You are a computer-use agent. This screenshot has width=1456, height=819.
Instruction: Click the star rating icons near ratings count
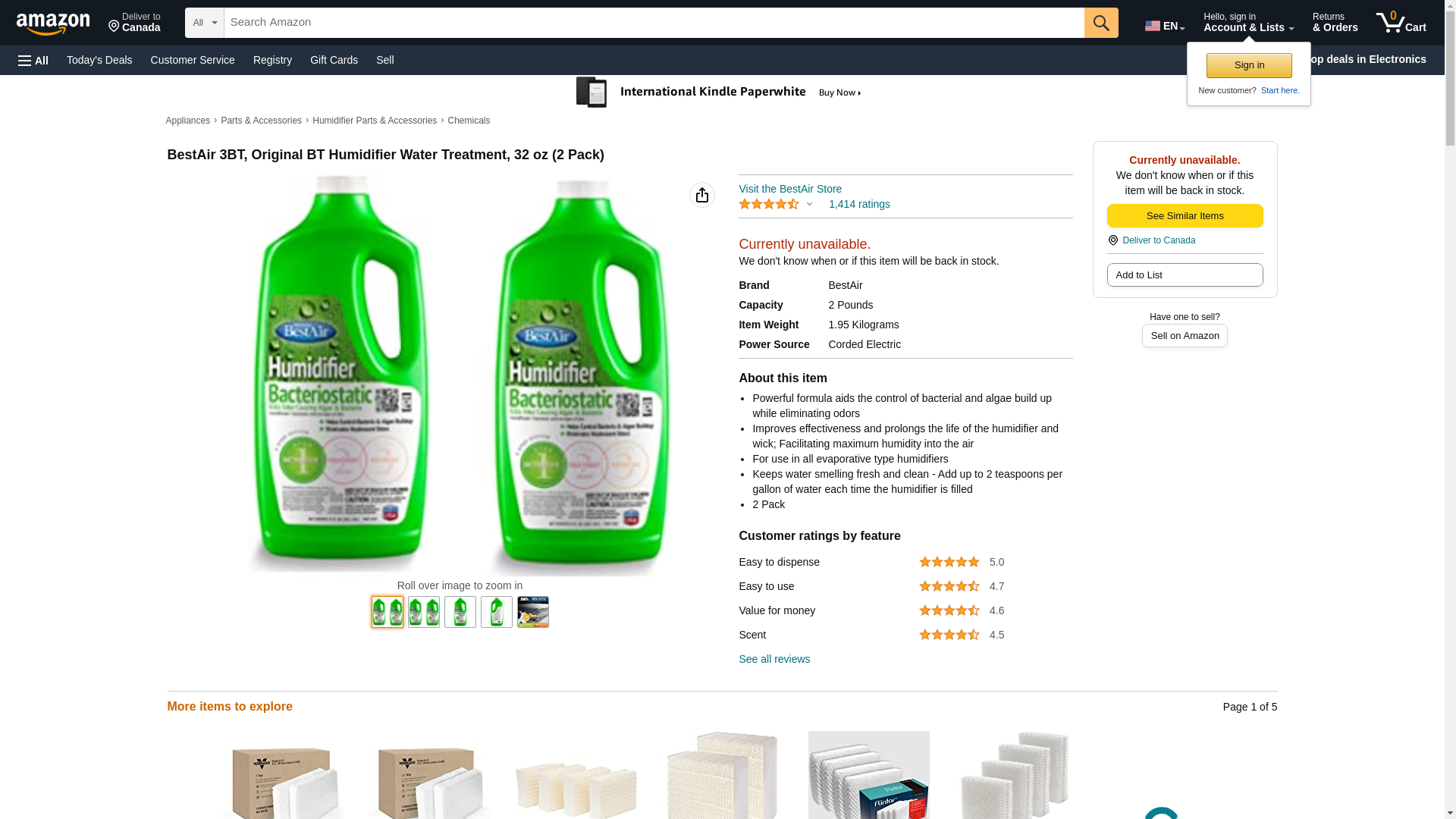pyautogui.click(x=768, y=204)
